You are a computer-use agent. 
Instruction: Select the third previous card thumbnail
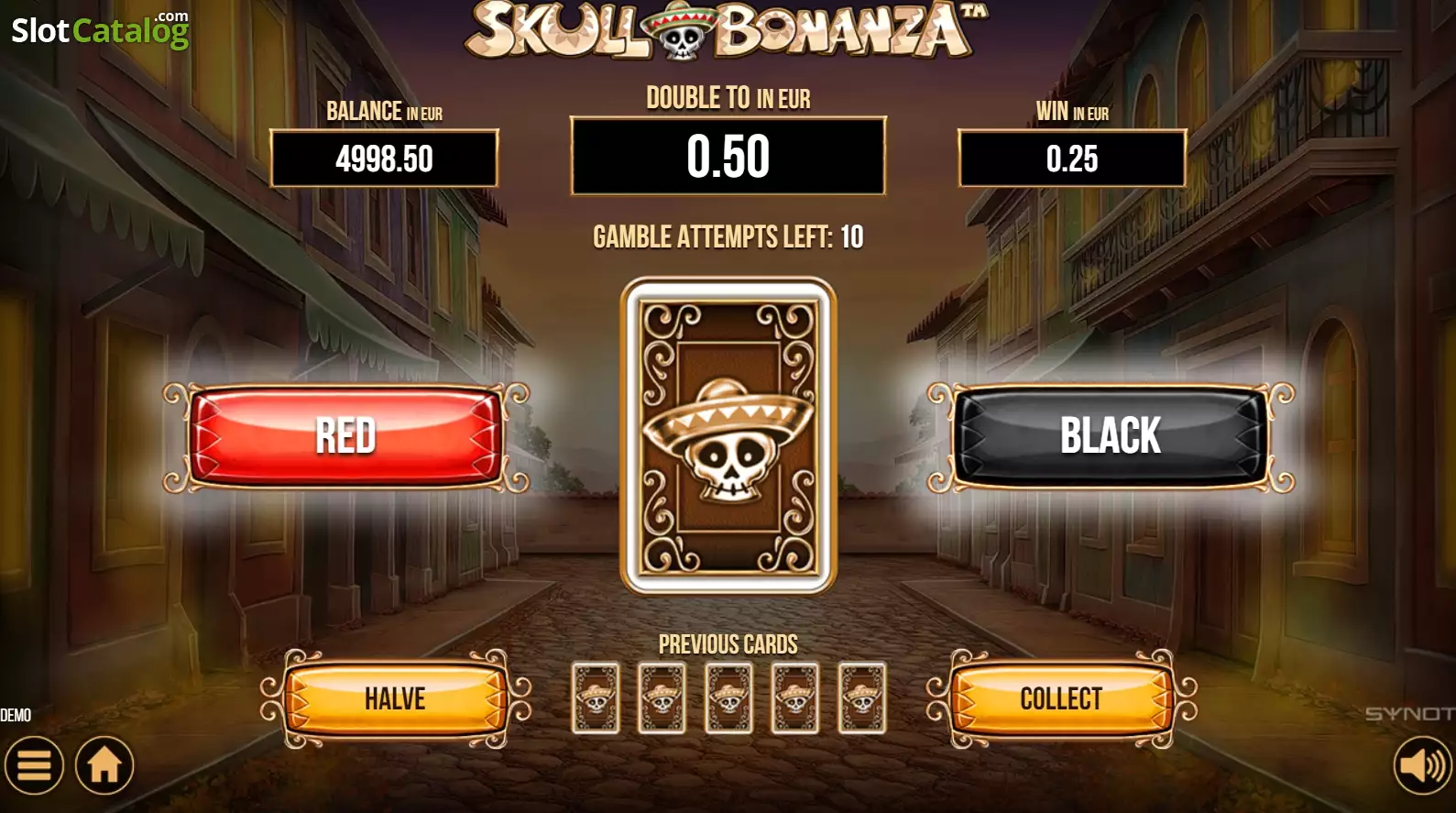(728, 698)
